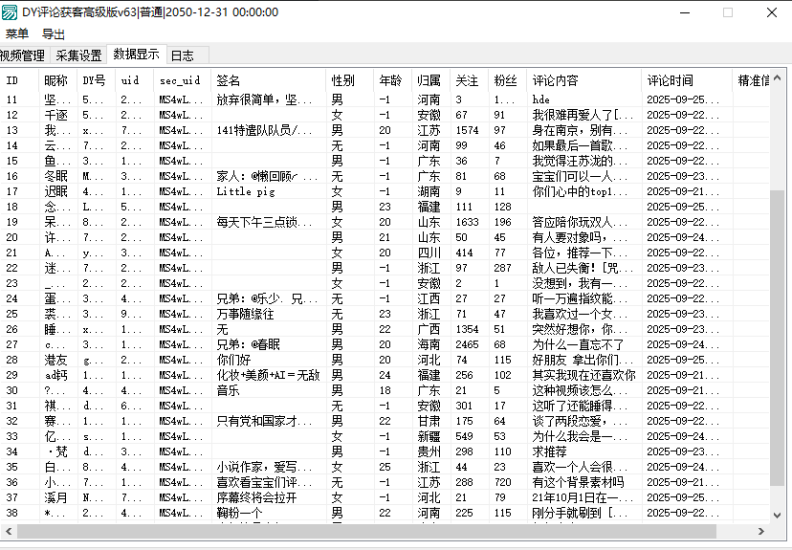
Task: Click 湖南 location in row 17
Action: [x=429, y=191]
